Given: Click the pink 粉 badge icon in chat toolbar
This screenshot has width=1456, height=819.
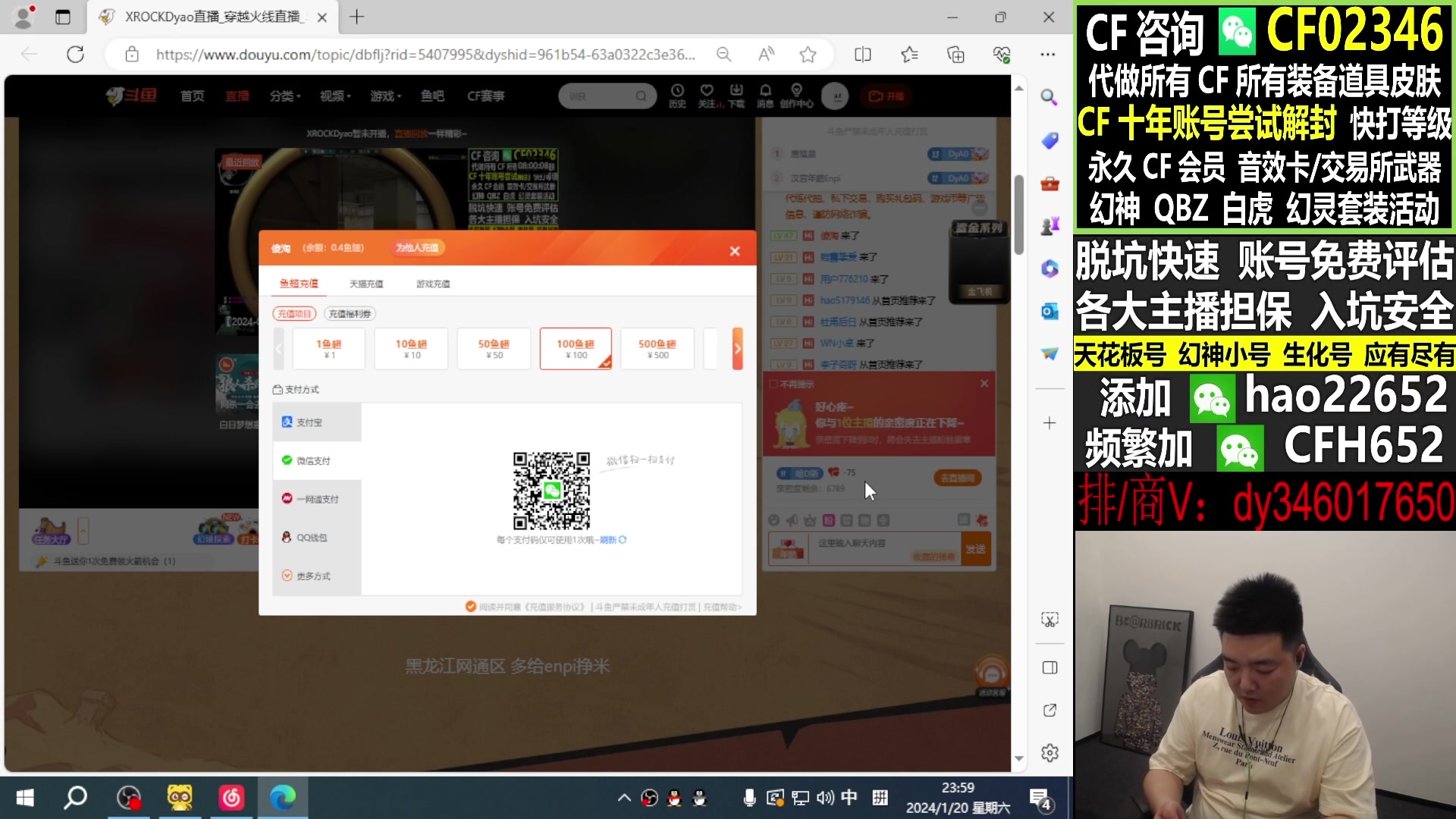Looking at the screenshot, I should pos(828,520).
